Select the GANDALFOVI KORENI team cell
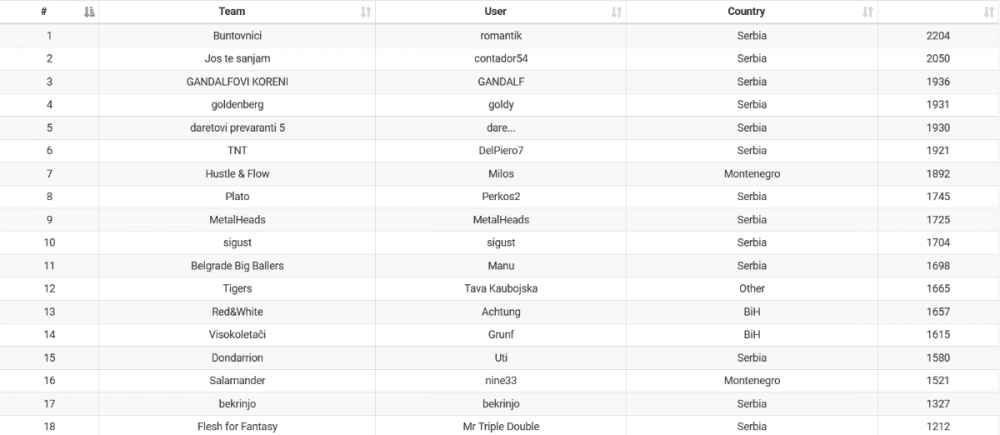Screen dimensions: 1000x435 pyautogui.click(x=237, y=81)
